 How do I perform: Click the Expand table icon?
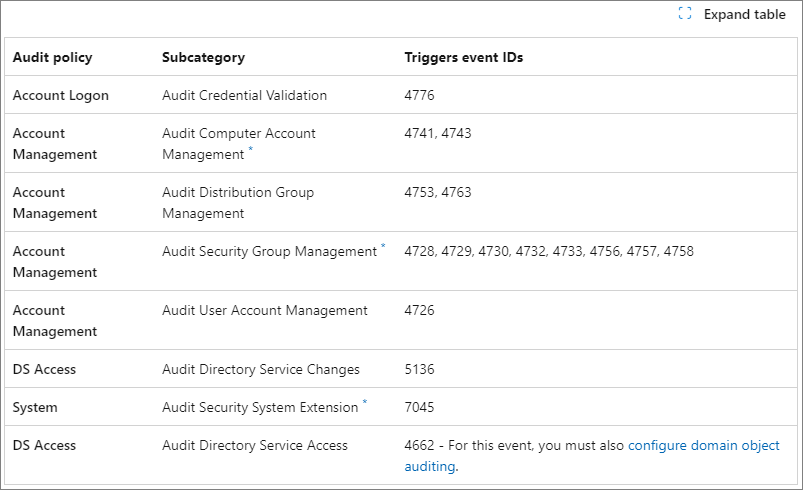click(x=685, y=14)
